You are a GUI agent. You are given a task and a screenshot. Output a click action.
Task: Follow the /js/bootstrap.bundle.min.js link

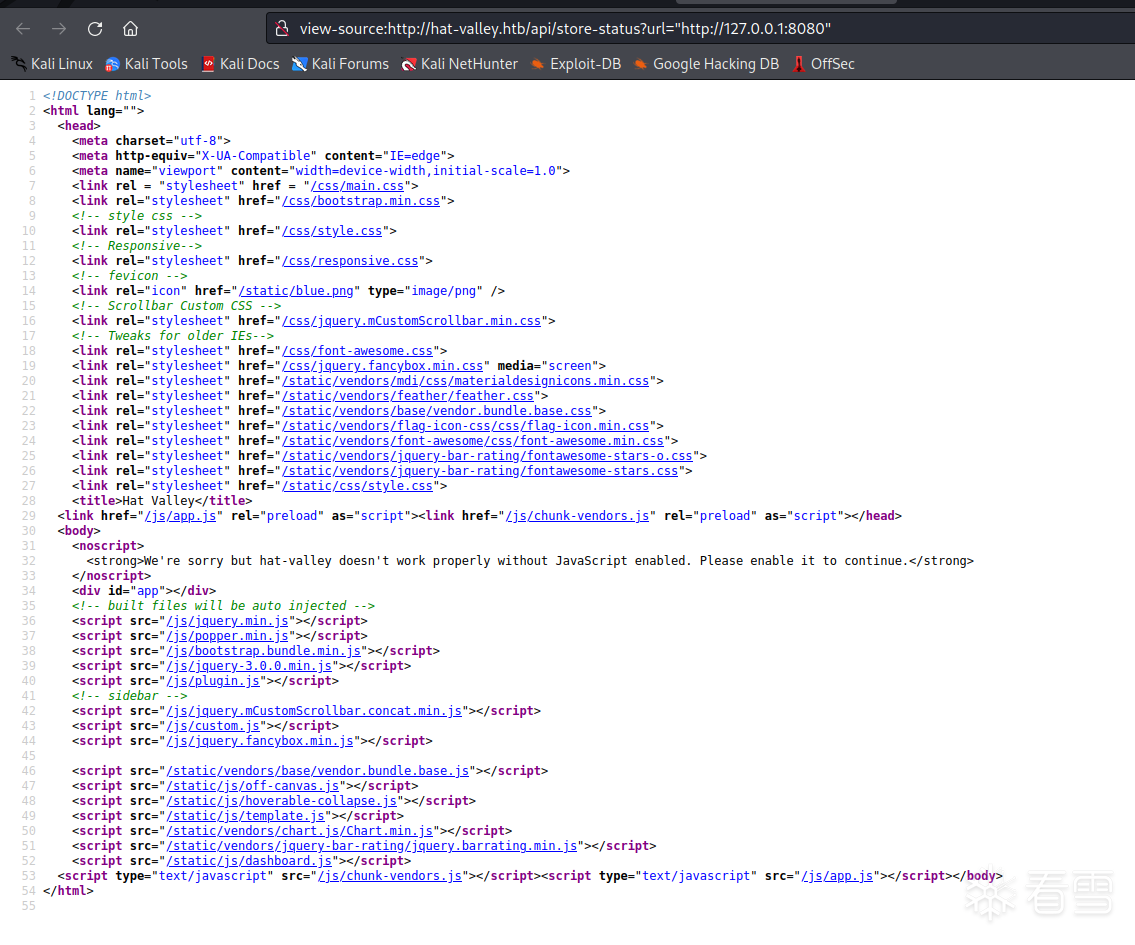tap(263, 651)
